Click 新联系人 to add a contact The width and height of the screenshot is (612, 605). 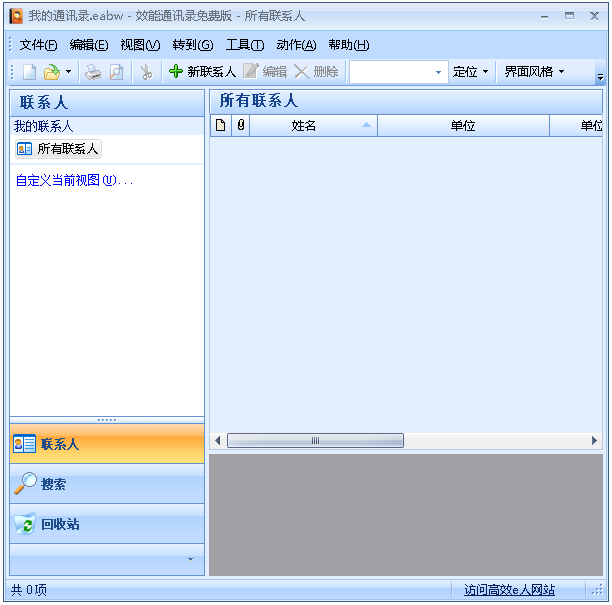coord(202,72)
